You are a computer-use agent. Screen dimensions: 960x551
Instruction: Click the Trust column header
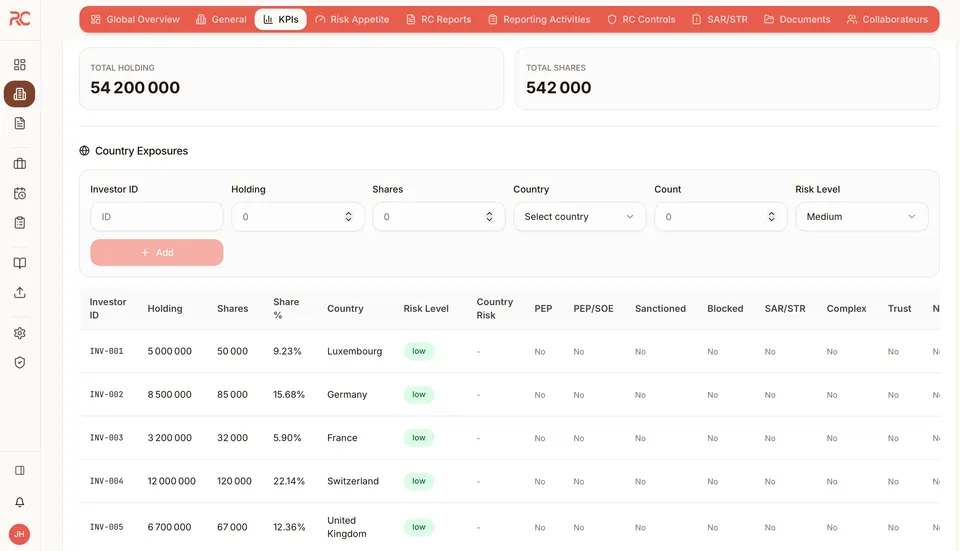899,309
